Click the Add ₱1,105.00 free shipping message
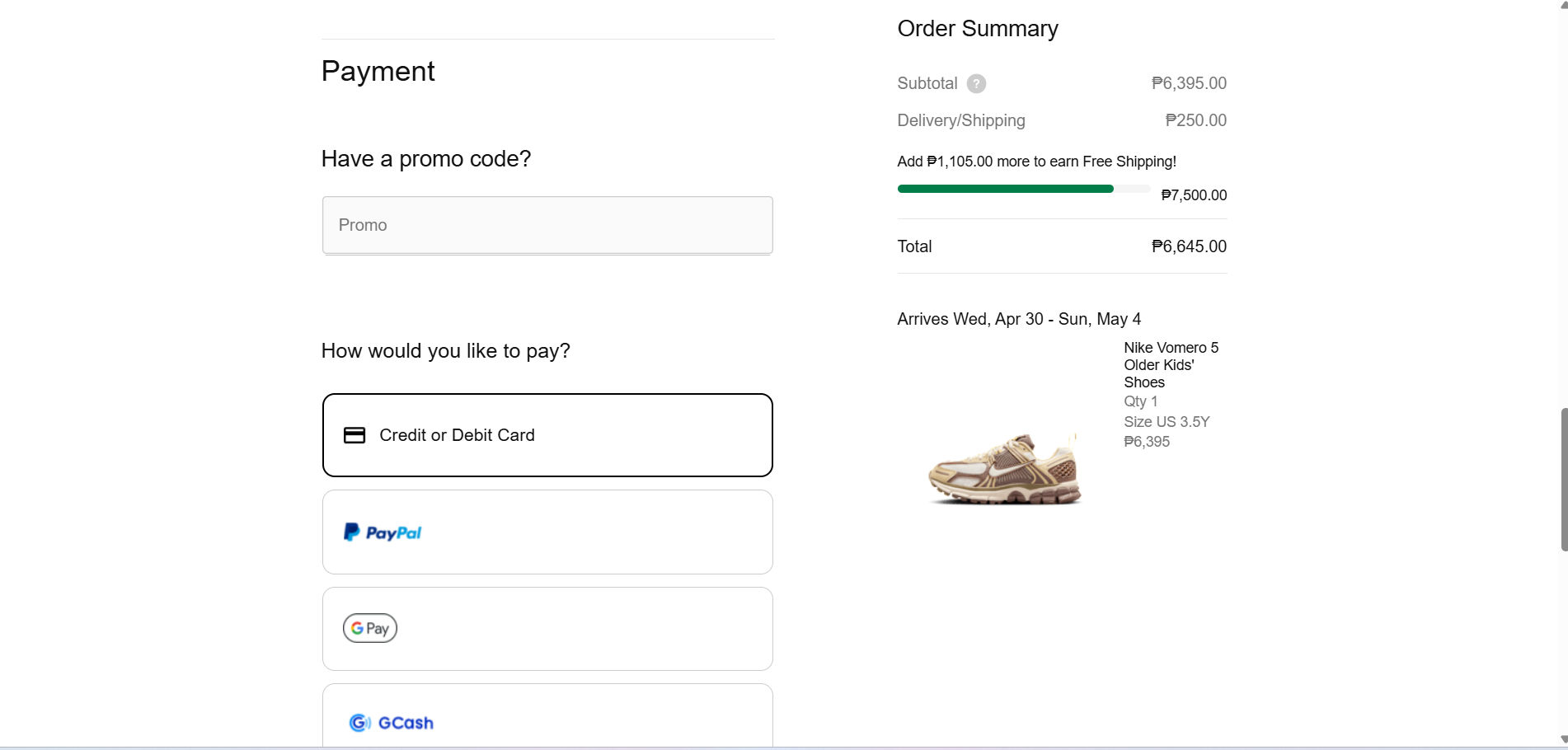 coord(1036,162)
